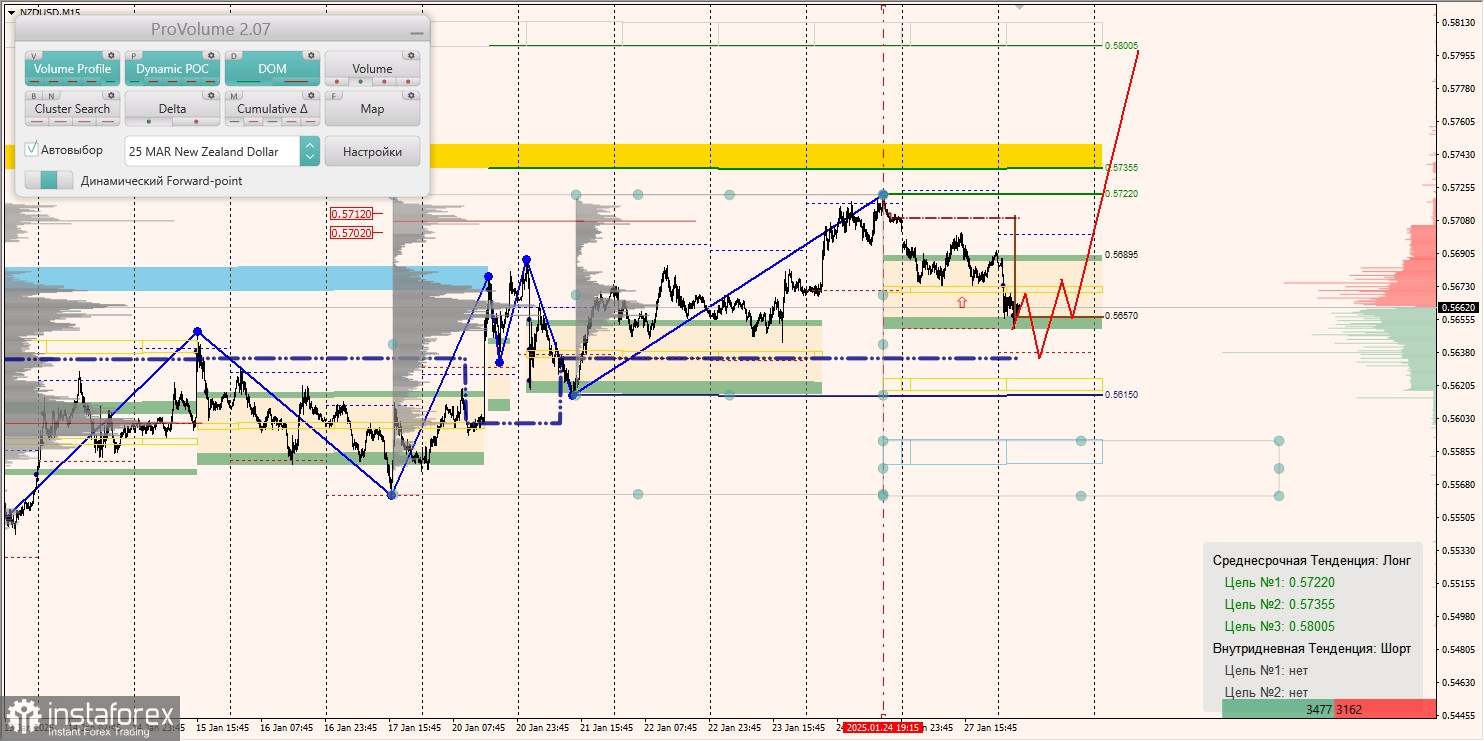Image resolution: width=1484 pixels, height=741 pixels.
Task: Toggle red line segment under DOM
Action: (296, 81)
